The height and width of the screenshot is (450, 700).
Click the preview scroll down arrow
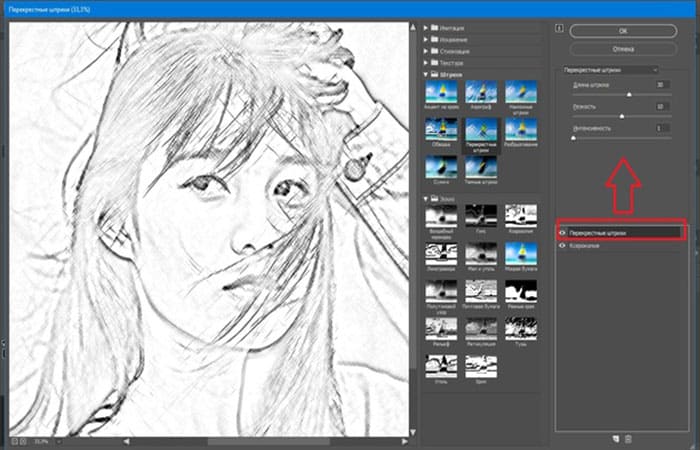[413, 432]
